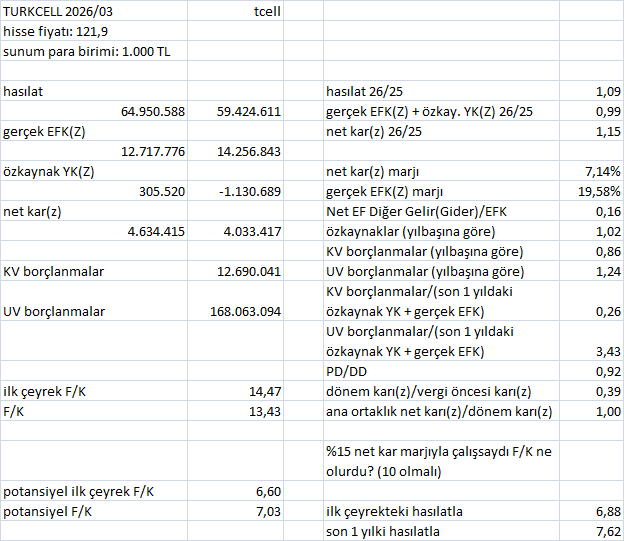624x541 pixels.
Task: Click the F/K value 13,43
Action: (x=235, y=411)
